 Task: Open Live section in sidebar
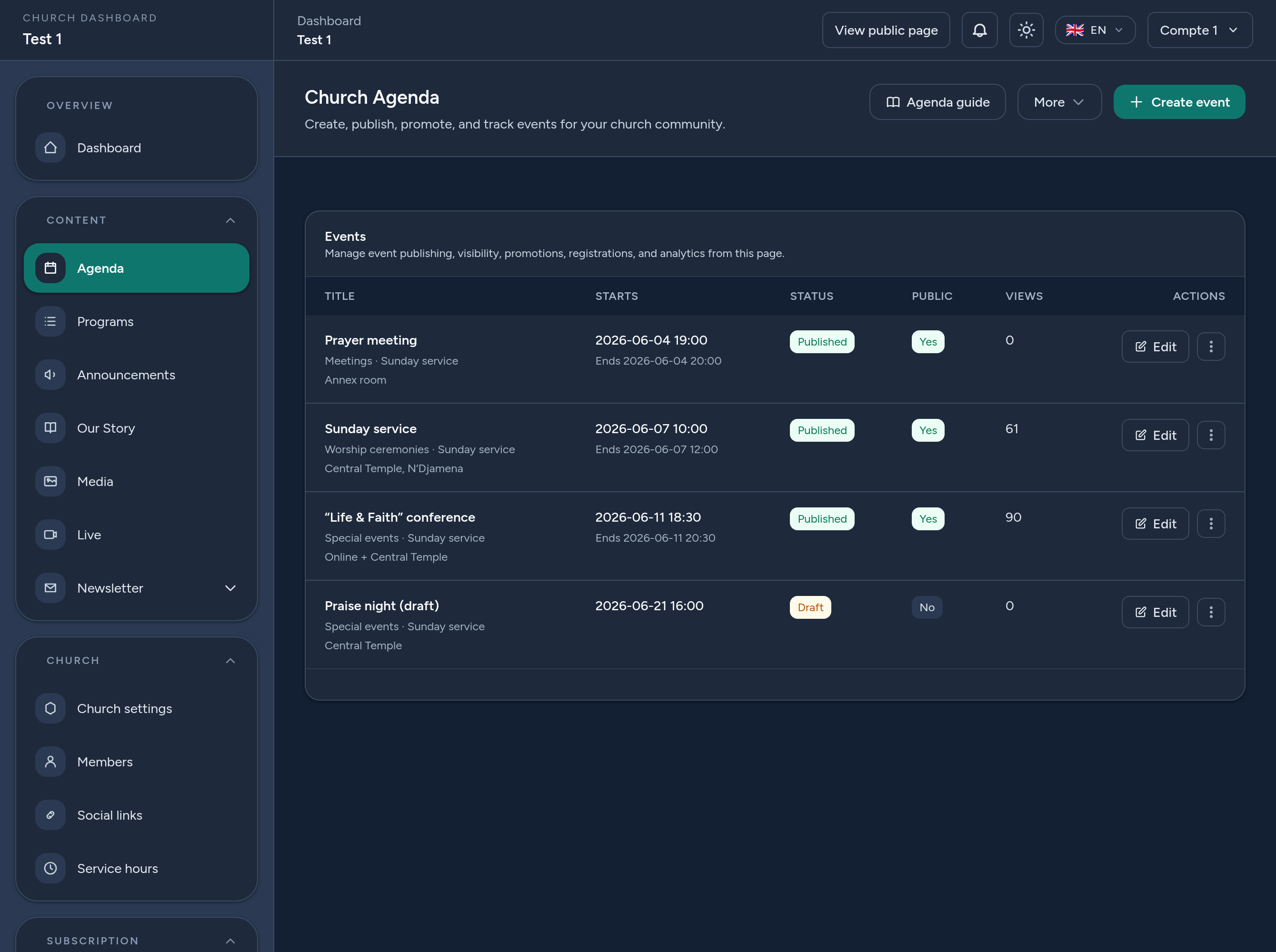[137, 535]
